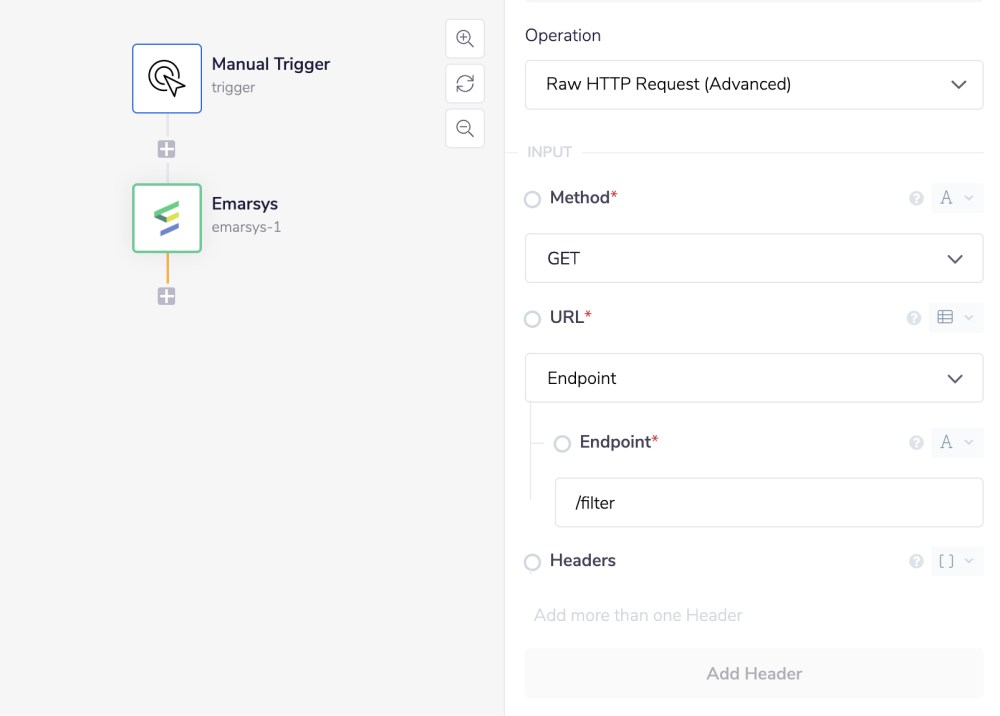Show help for the URL field
1000x716 pixels.
tap(913, 318)
